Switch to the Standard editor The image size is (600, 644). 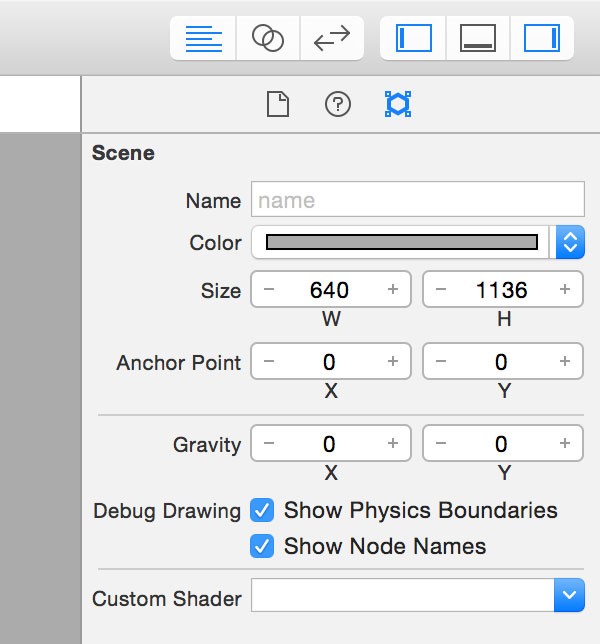click(203, 39)
